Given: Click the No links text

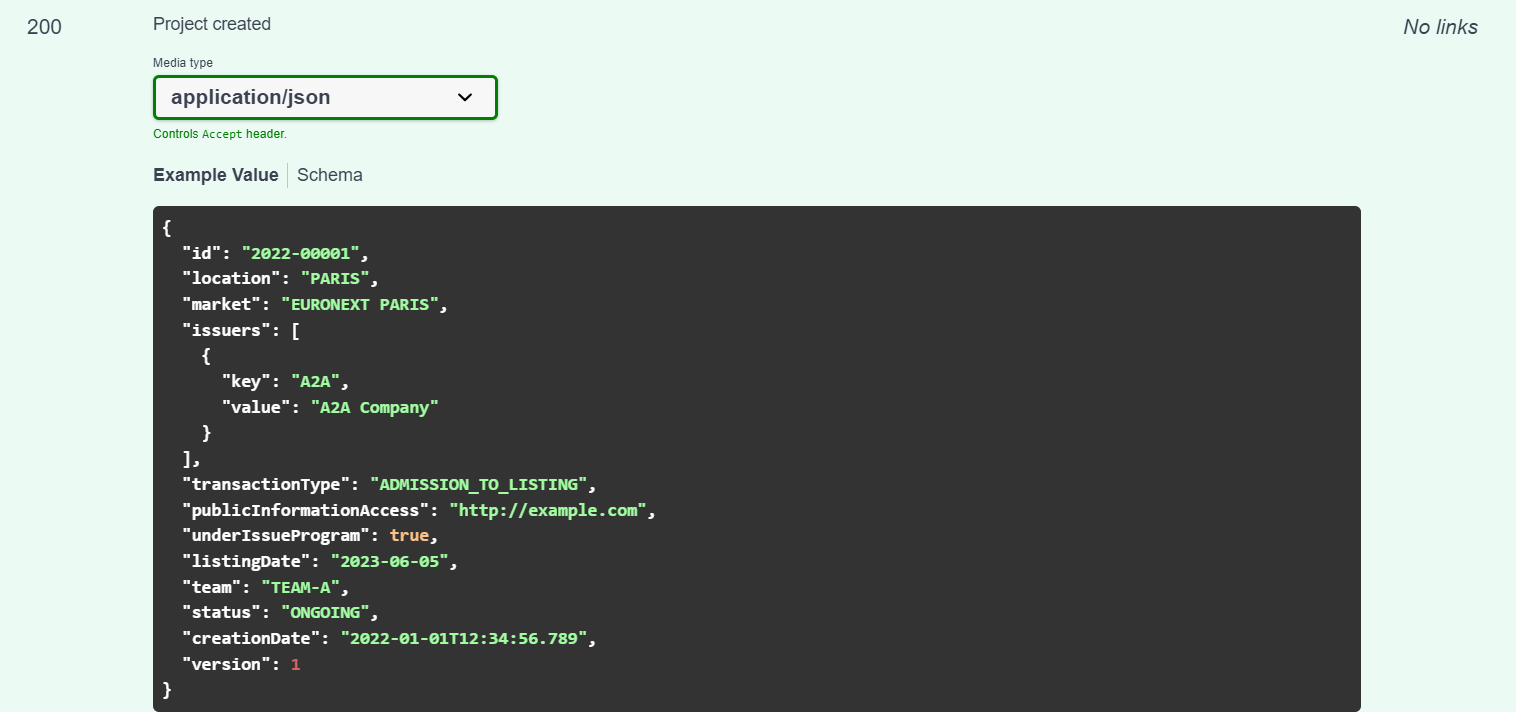Looking at the screenshot, I should [x=1440, y=27].
